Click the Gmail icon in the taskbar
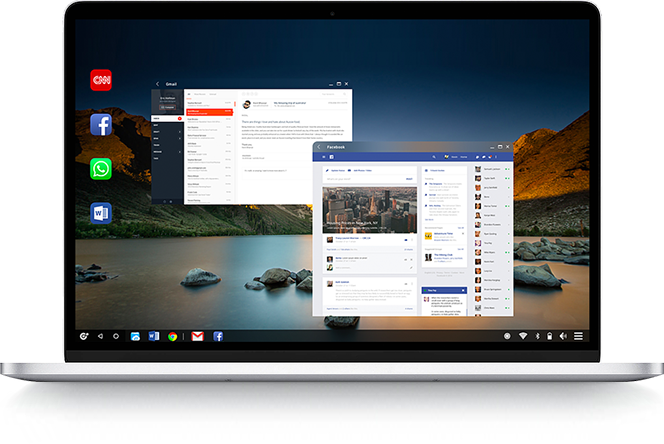664x444 pixels. click(198, 336)
